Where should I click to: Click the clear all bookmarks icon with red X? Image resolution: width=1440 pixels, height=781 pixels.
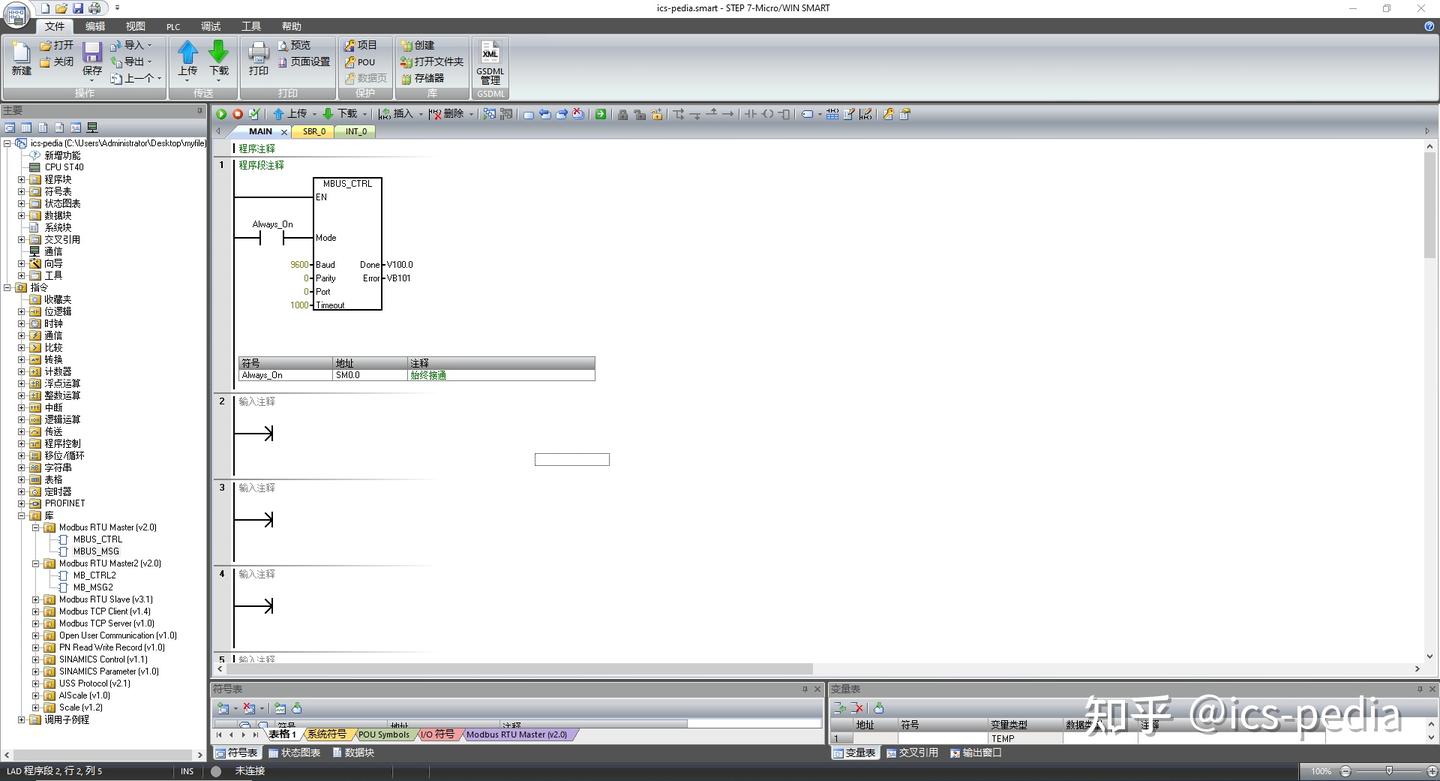[577, 114]
